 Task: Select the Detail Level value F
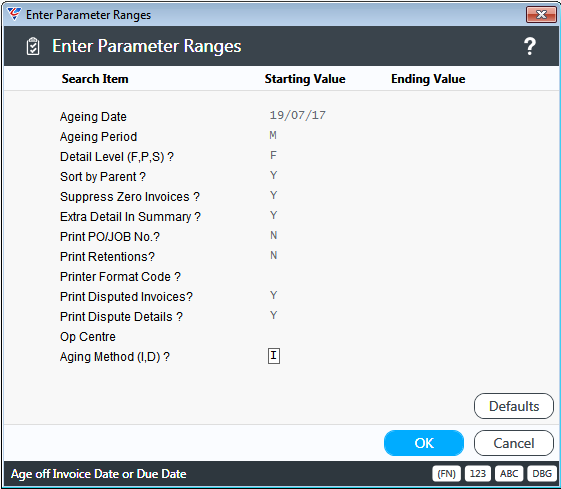[x=273, y=155]
